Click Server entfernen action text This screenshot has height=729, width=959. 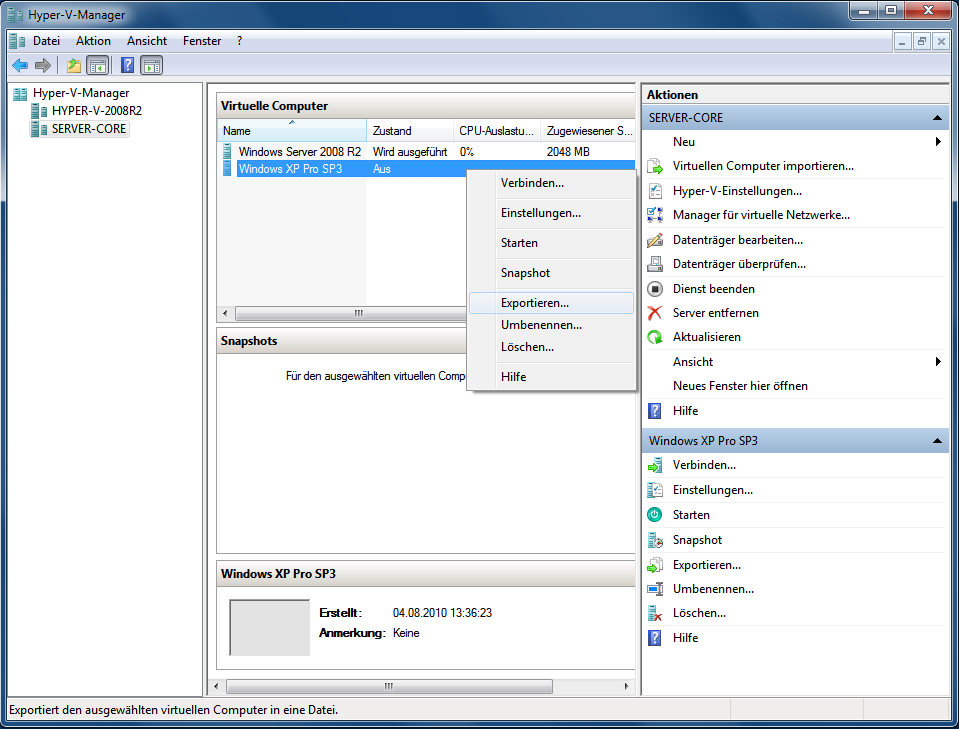[x=716, y=313]
